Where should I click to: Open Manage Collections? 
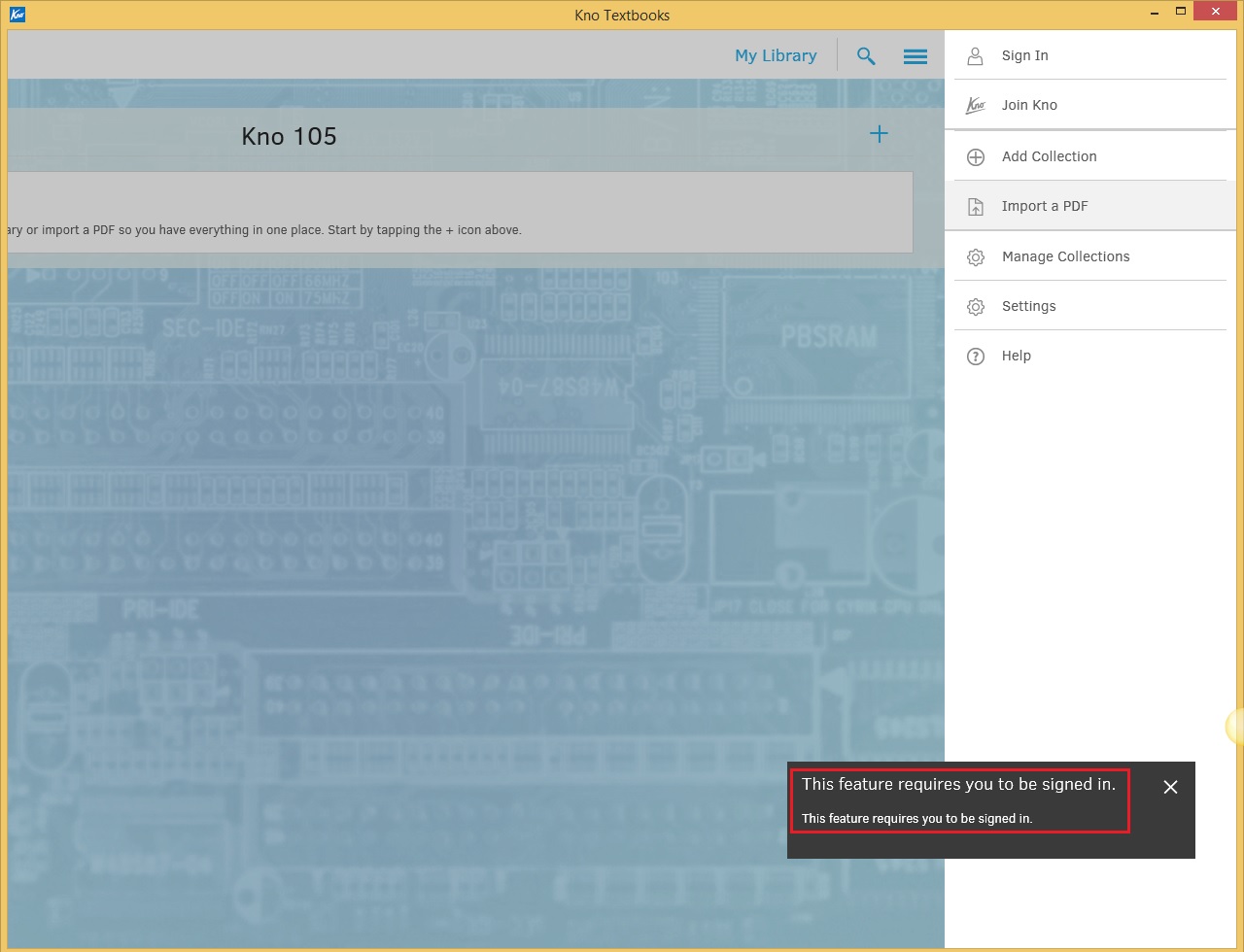click(1089, 256)
